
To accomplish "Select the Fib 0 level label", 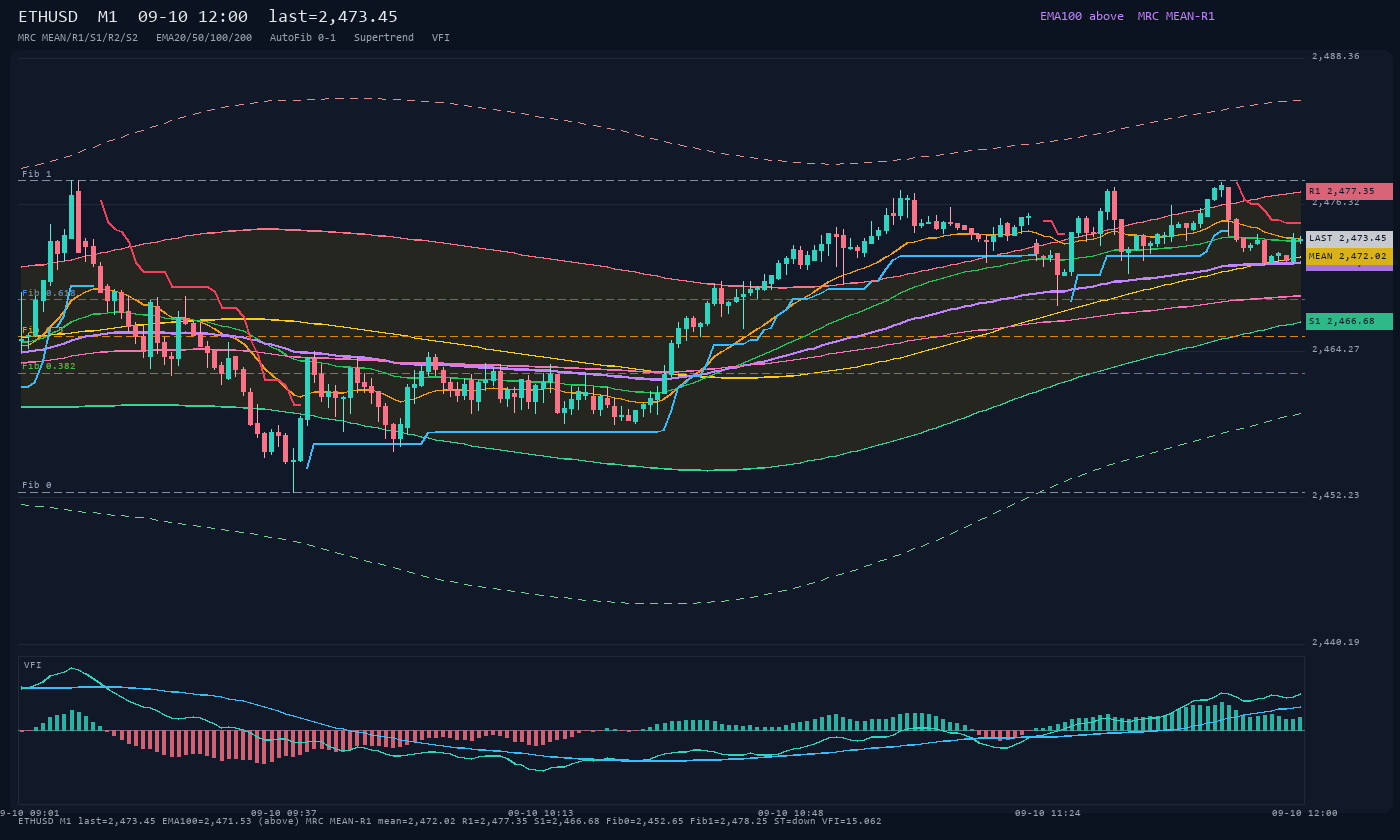I will (37, 485).
